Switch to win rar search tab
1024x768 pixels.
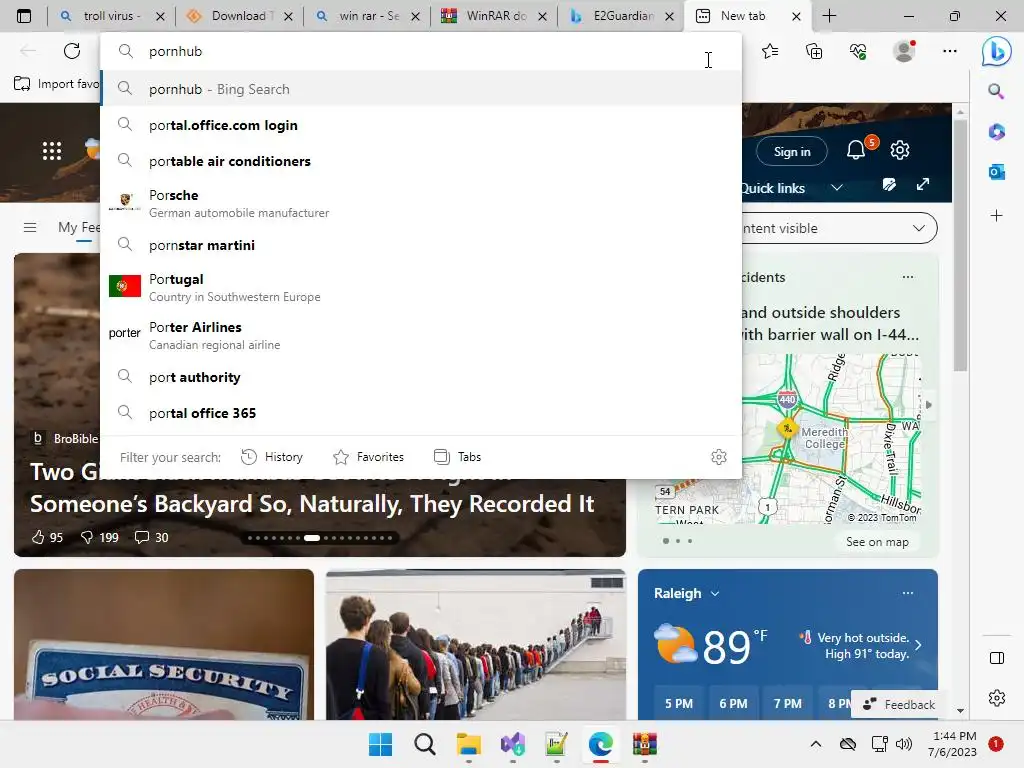tap(367, 16)
